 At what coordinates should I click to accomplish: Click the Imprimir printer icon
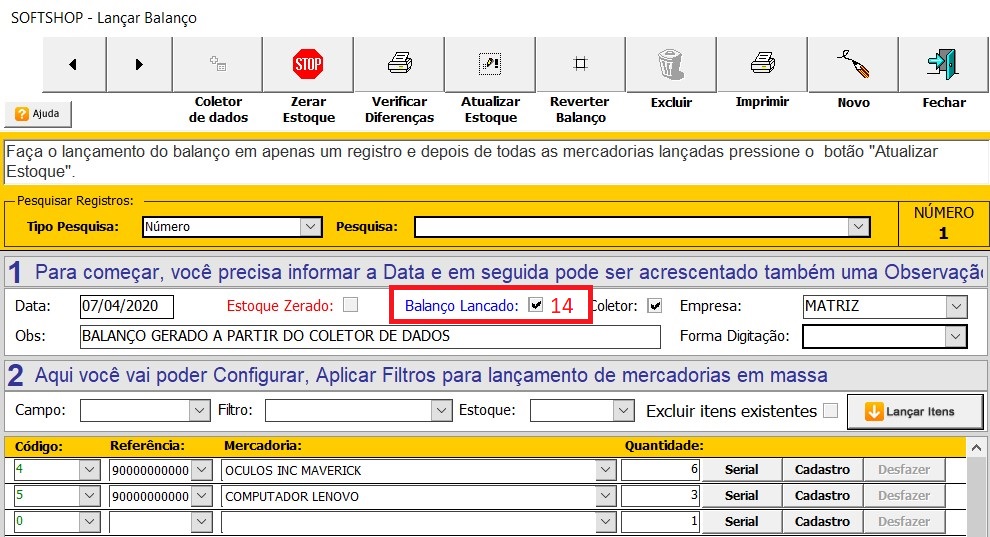click(x=762, y=65)
